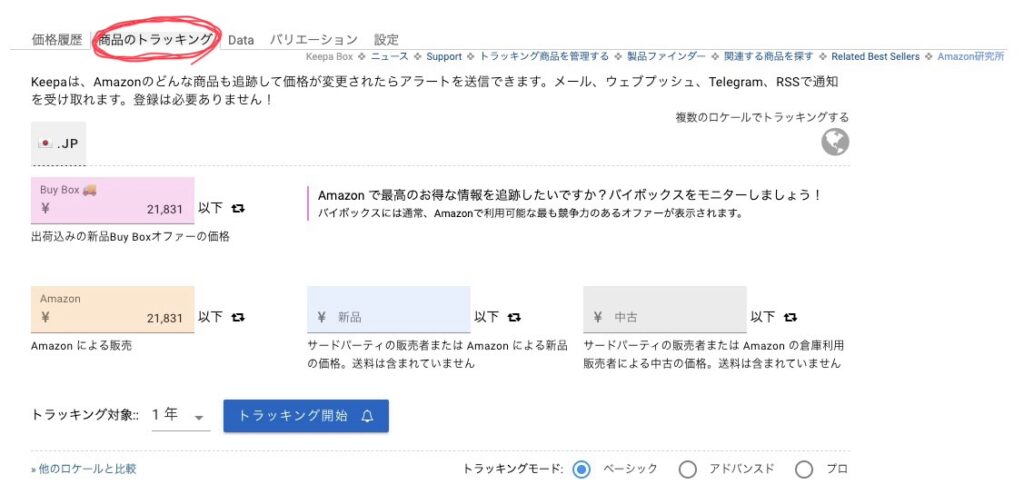
Task: Click the swap icon next to 新品 price
Action: [514, 317]
